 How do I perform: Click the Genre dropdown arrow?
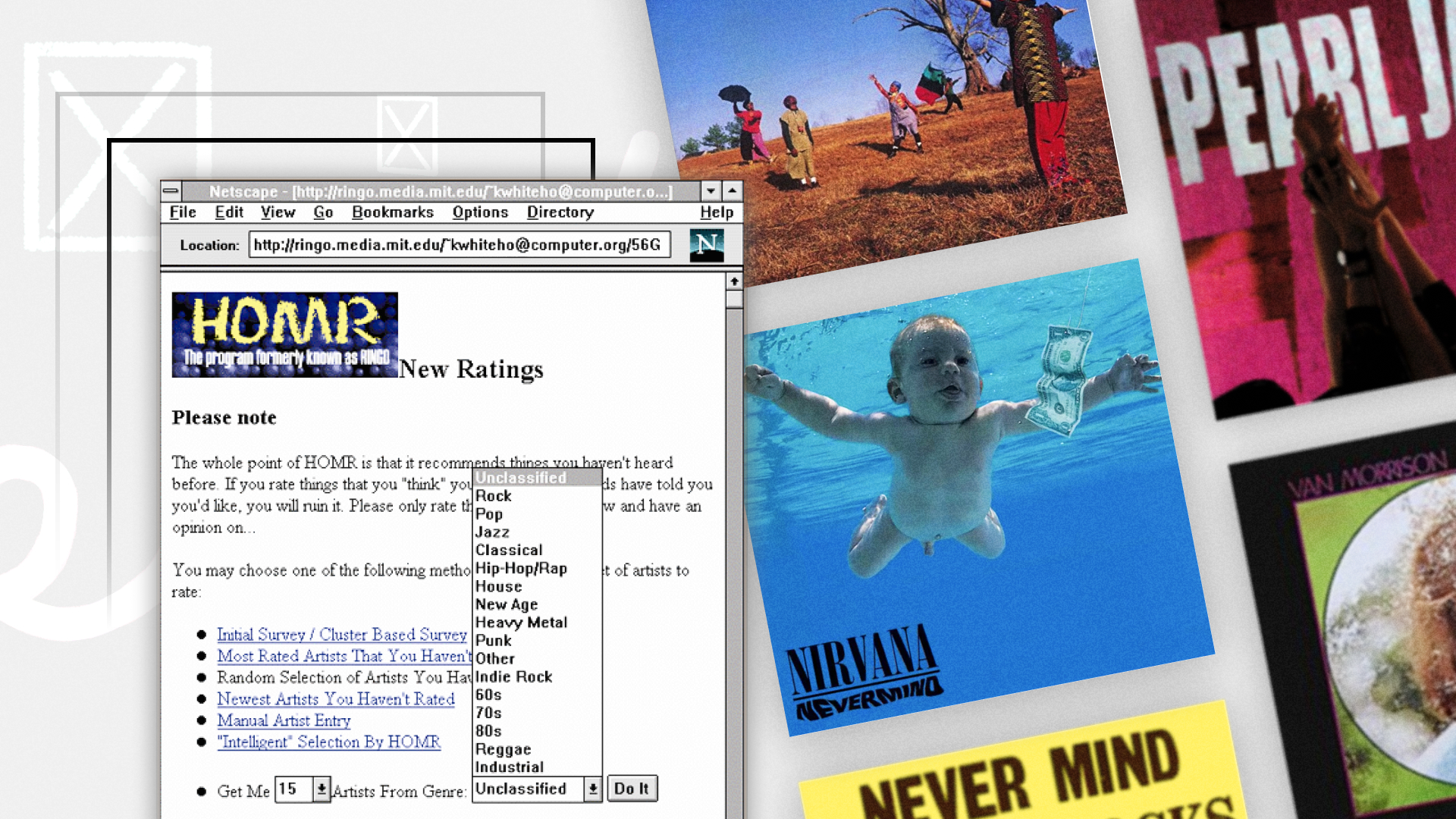pyautogui.click(x=593, y=789)
